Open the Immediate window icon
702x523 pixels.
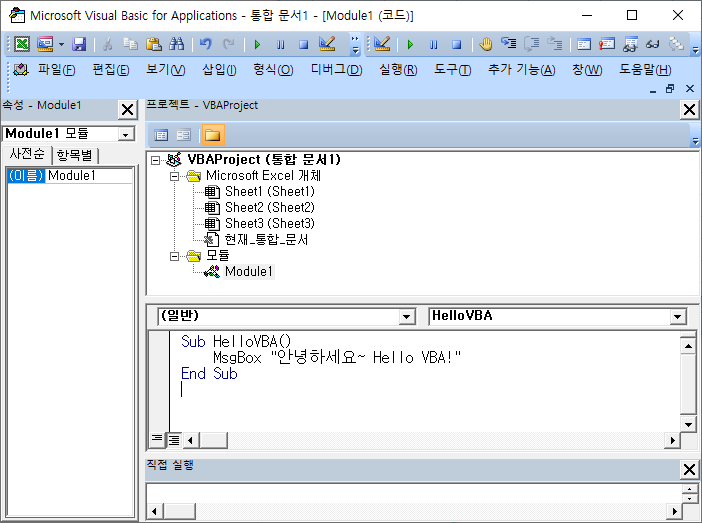coord(607,44)
